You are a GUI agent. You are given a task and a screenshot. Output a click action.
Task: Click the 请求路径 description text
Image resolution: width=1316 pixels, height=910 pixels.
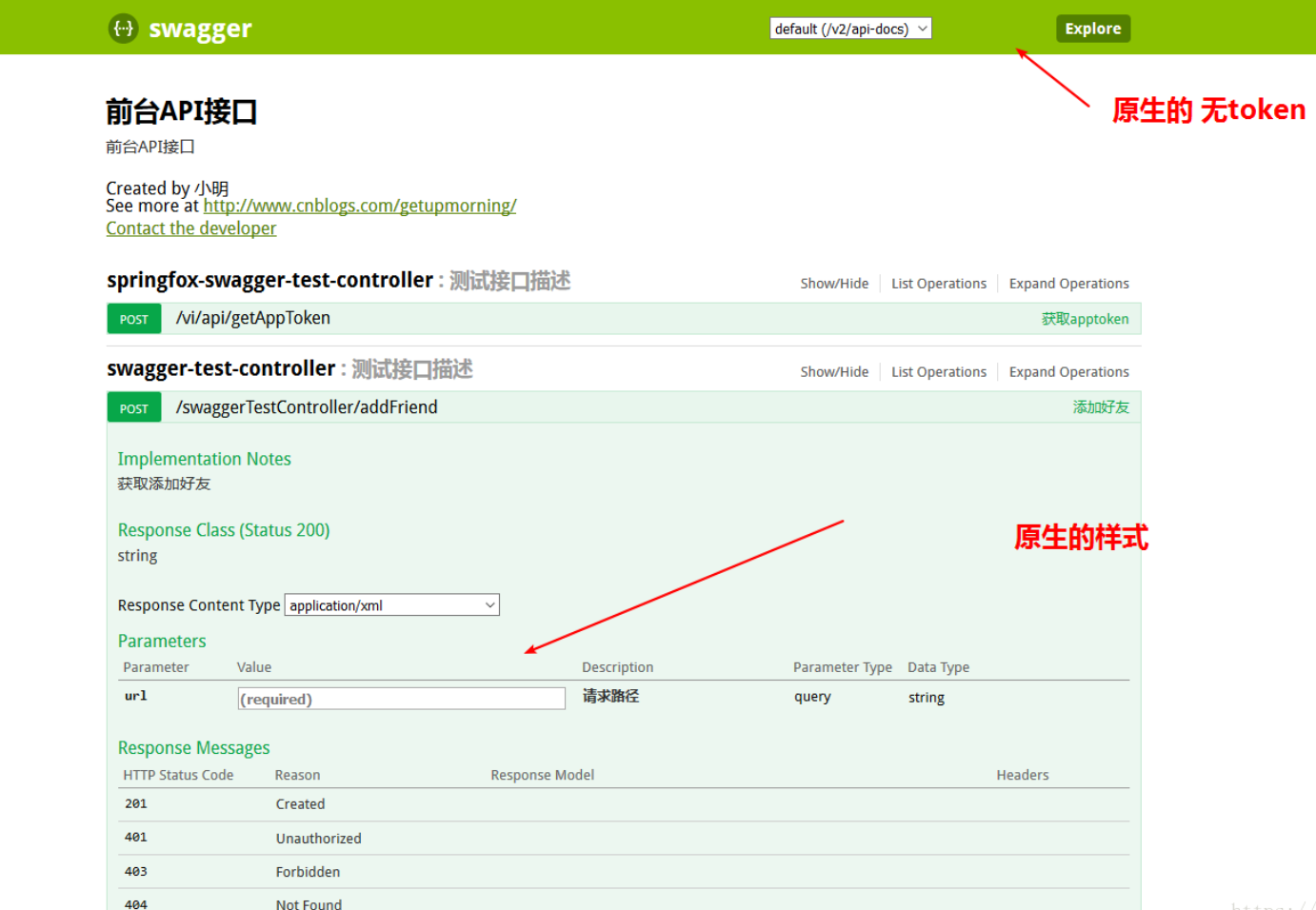point(611,697)
